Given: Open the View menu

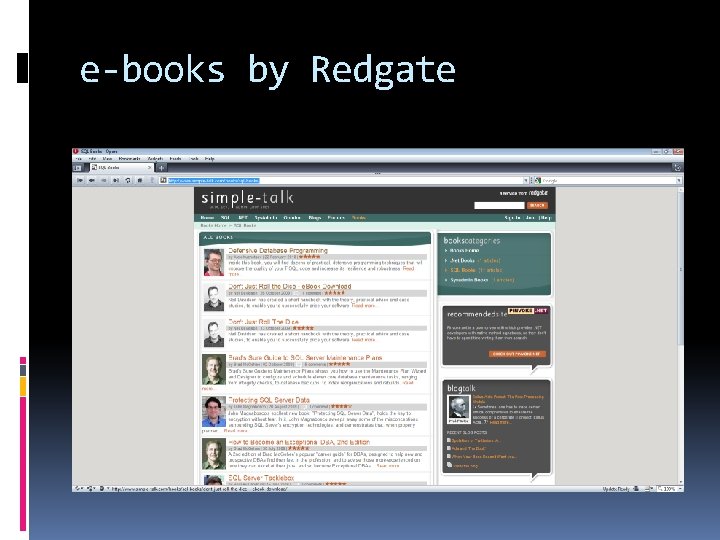Looking at the screenshot, I should pyautogui.click(x=107, y=159).
